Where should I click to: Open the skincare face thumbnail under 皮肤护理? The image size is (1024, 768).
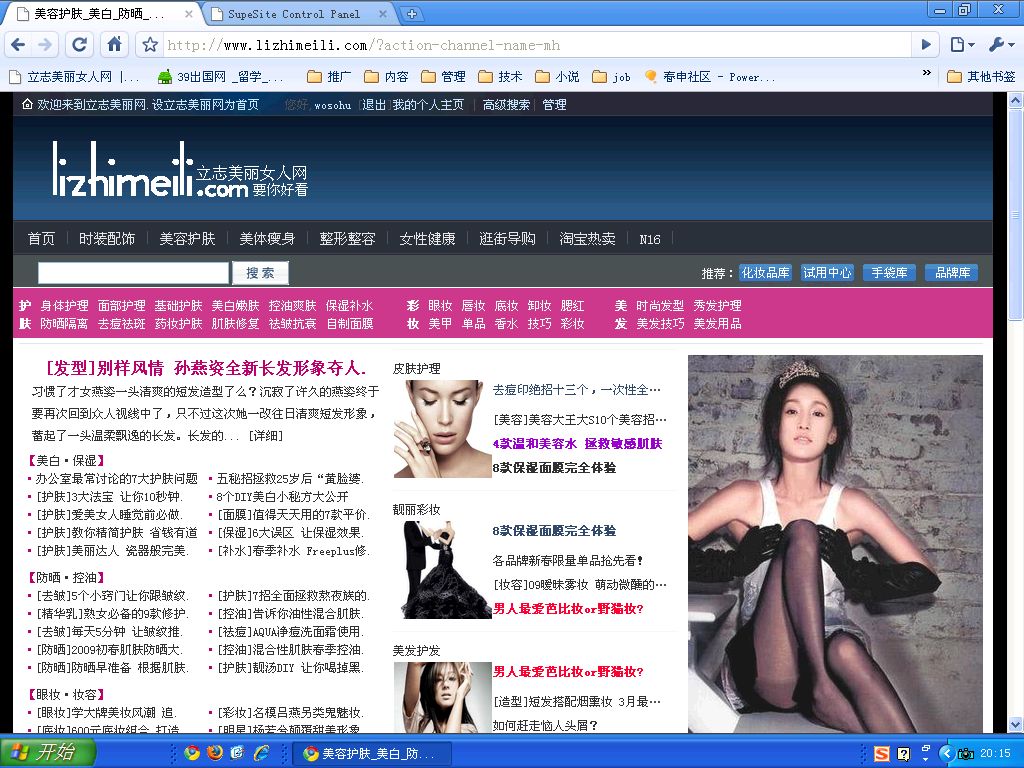(442, 428)
